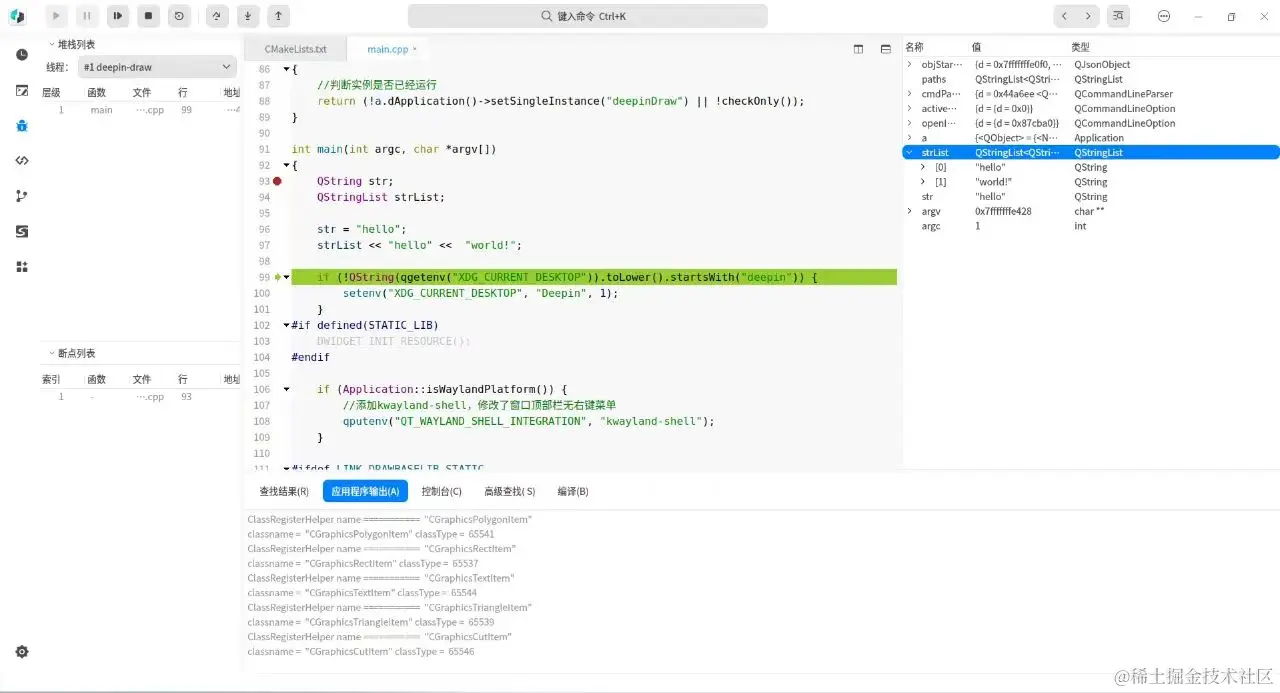The height and width of the screenshot is (693, 1280).
Task: Switch to CMakeLists.txt tab
Action: (295, 49)
